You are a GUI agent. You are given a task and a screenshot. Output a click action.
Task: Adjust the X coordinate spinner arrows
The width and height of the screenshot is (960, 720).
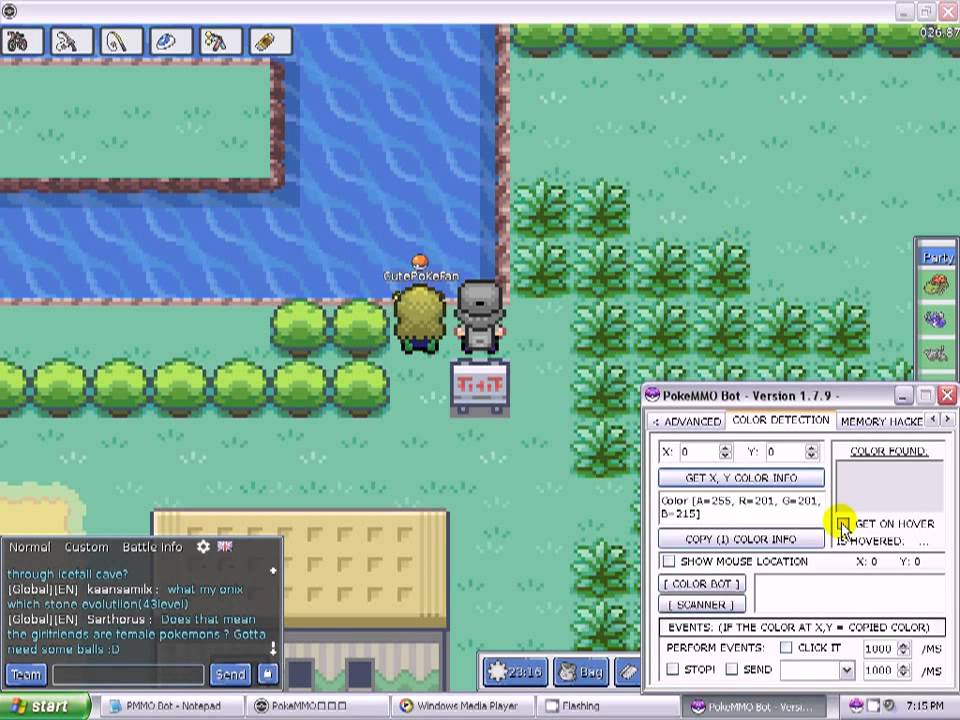point(726,452)
